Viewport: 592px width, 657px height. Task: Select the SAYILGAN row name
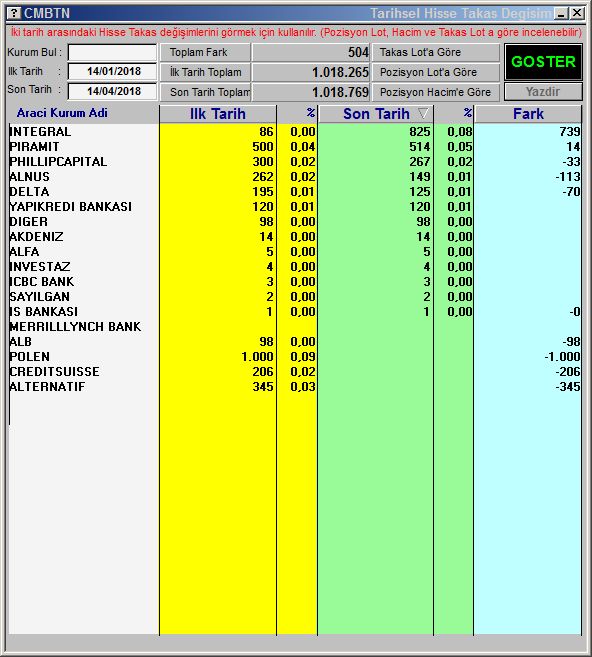tap(39, 297)
